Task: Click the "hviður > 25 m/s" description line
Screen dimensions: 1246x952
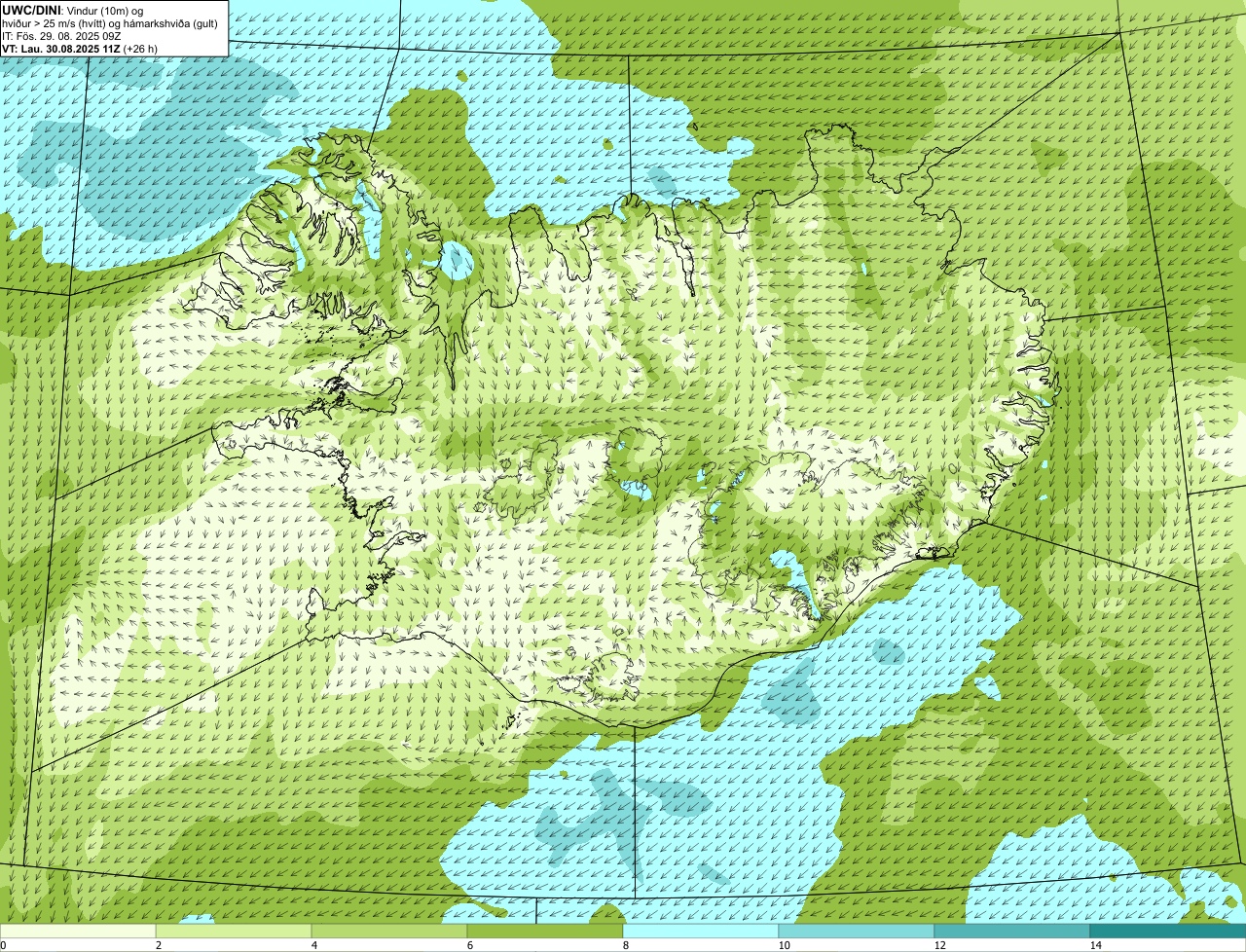Action: click(x=110, y=22)
